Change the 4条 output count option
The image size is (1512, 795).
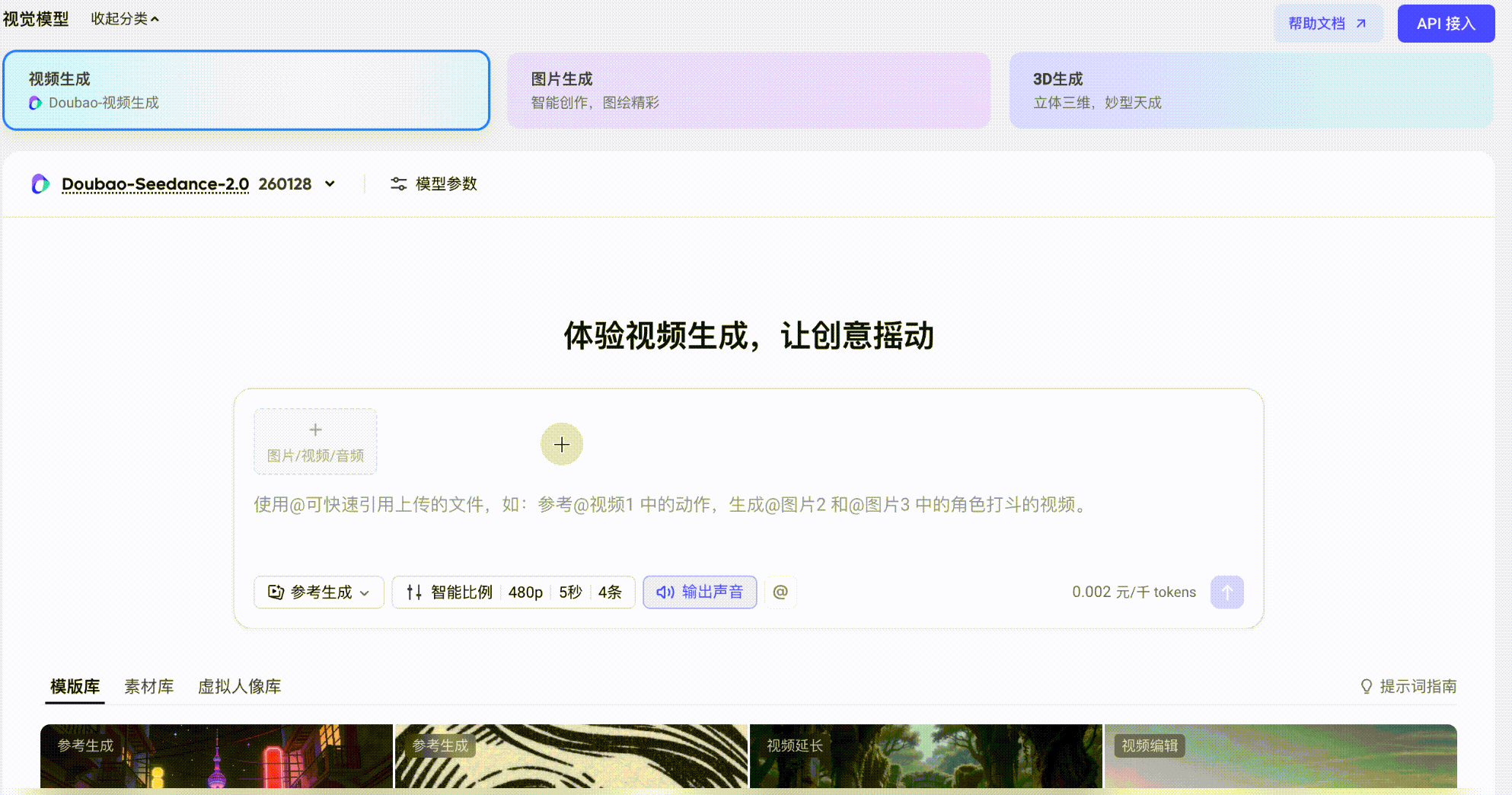pyautogui.click(x=610, y=592)
